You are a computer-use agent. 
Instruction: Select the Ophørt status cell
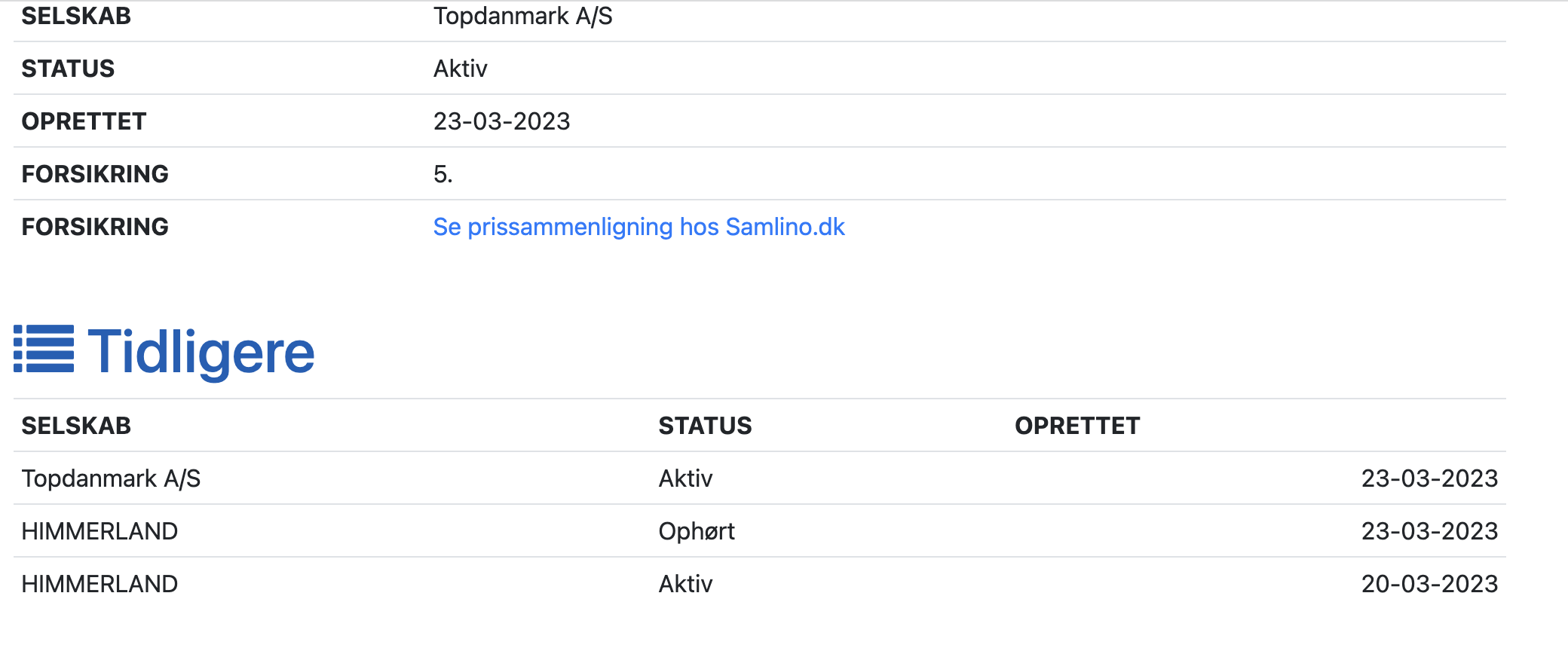click(697, 531)
